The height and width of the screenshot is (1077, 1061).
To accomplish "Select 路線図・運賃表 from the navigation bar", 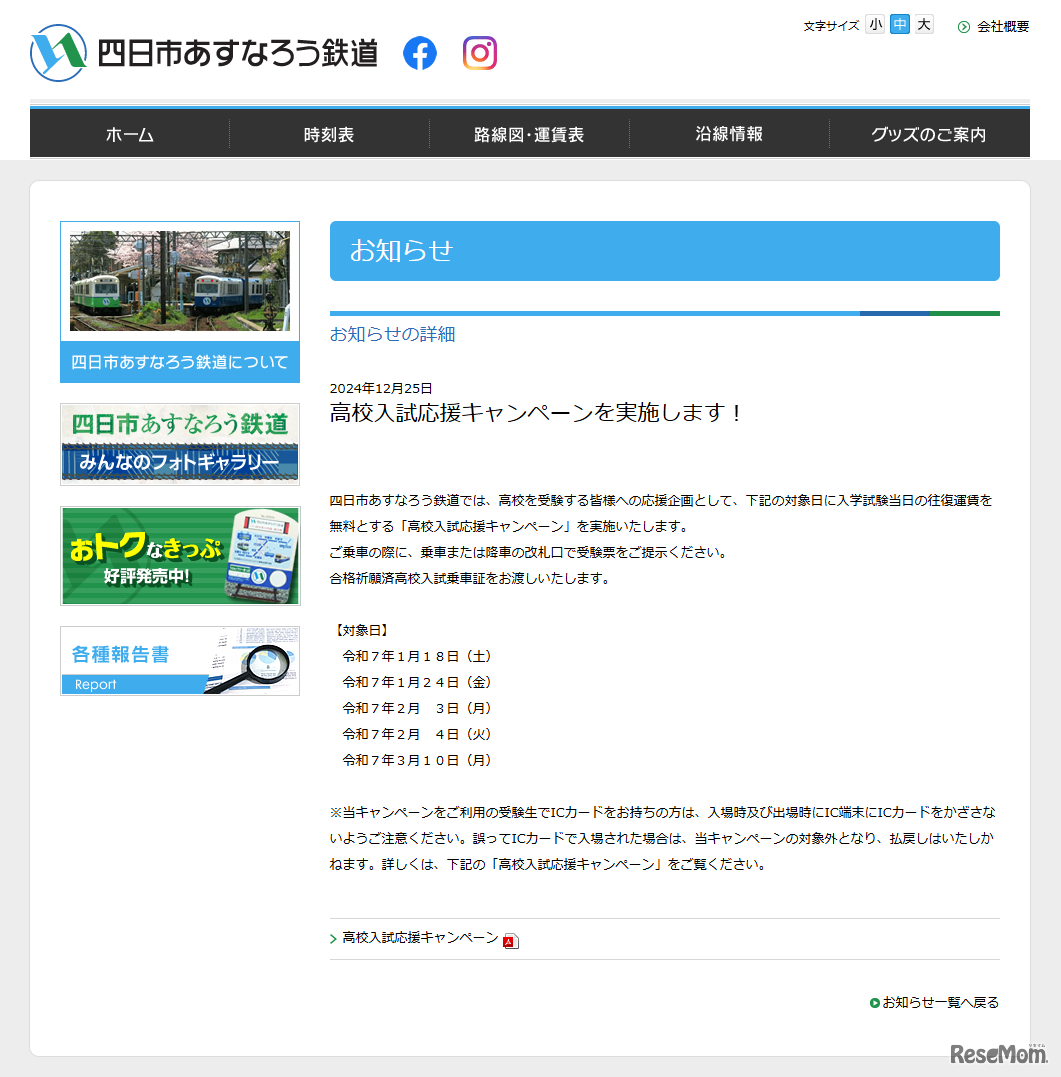I will point(529,133).
